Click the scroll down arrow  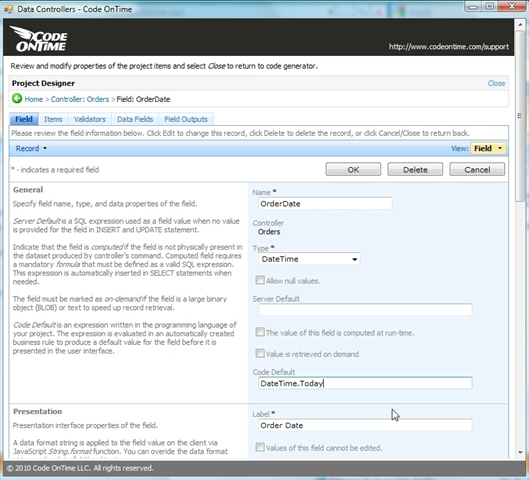pos(520,452)
